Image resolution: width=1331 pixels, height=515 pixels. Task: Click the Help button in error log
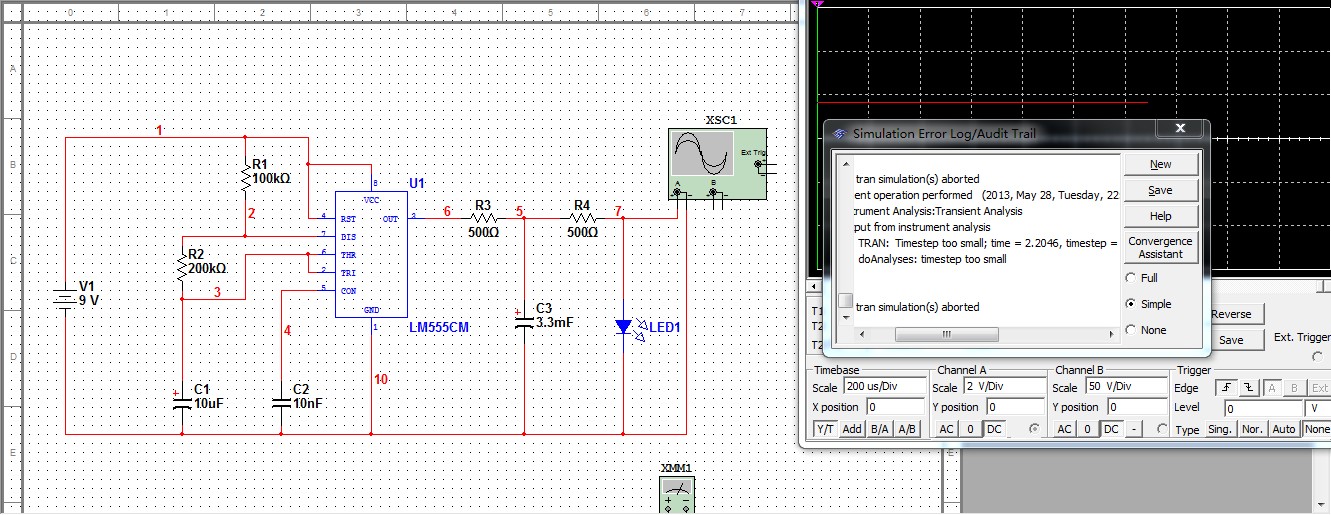1160,216
